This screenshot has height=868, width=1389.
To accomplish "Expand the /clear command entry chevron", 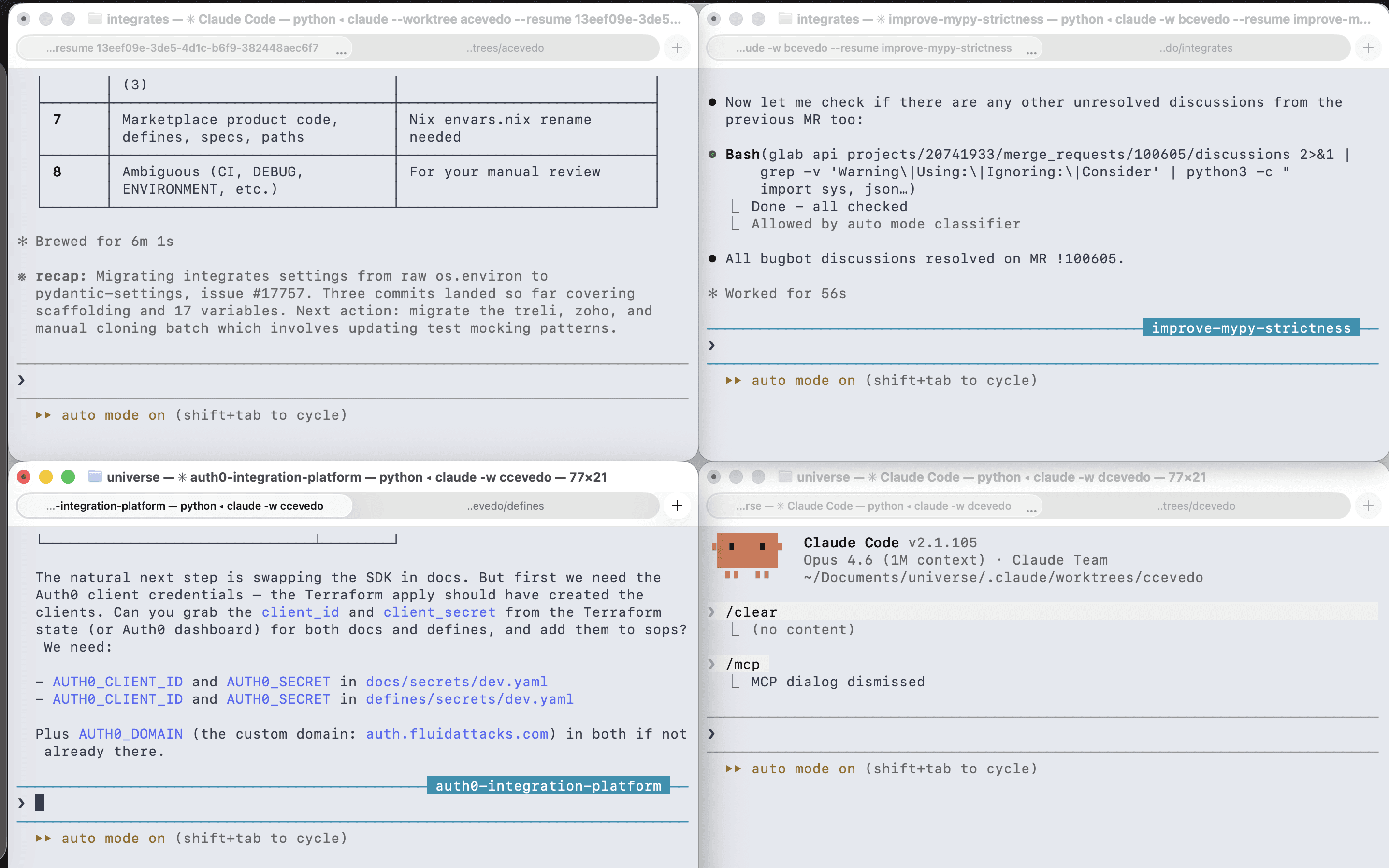I will [x=712, y=612].
